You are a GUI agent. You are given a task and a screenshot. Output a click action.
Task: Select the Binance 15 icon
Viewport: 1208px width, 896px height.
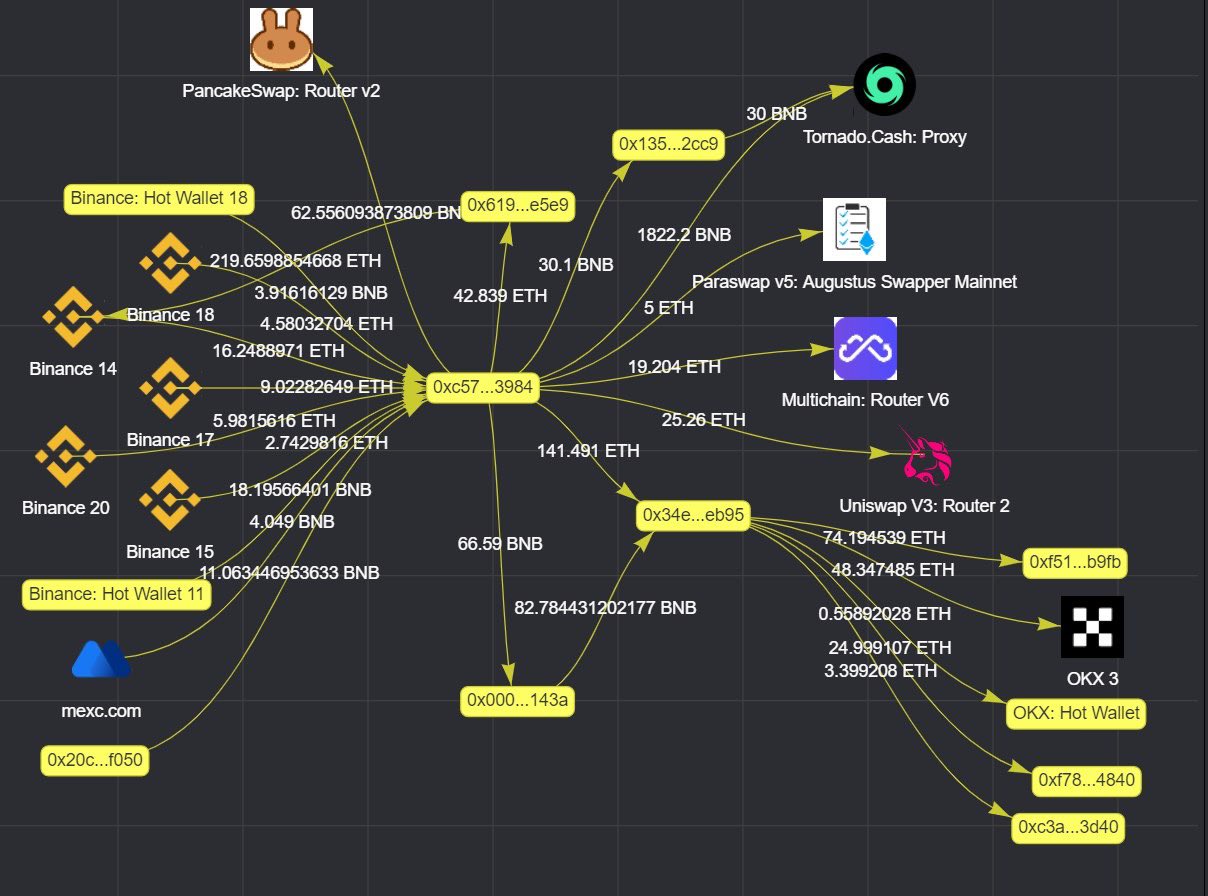click(170, 500)
